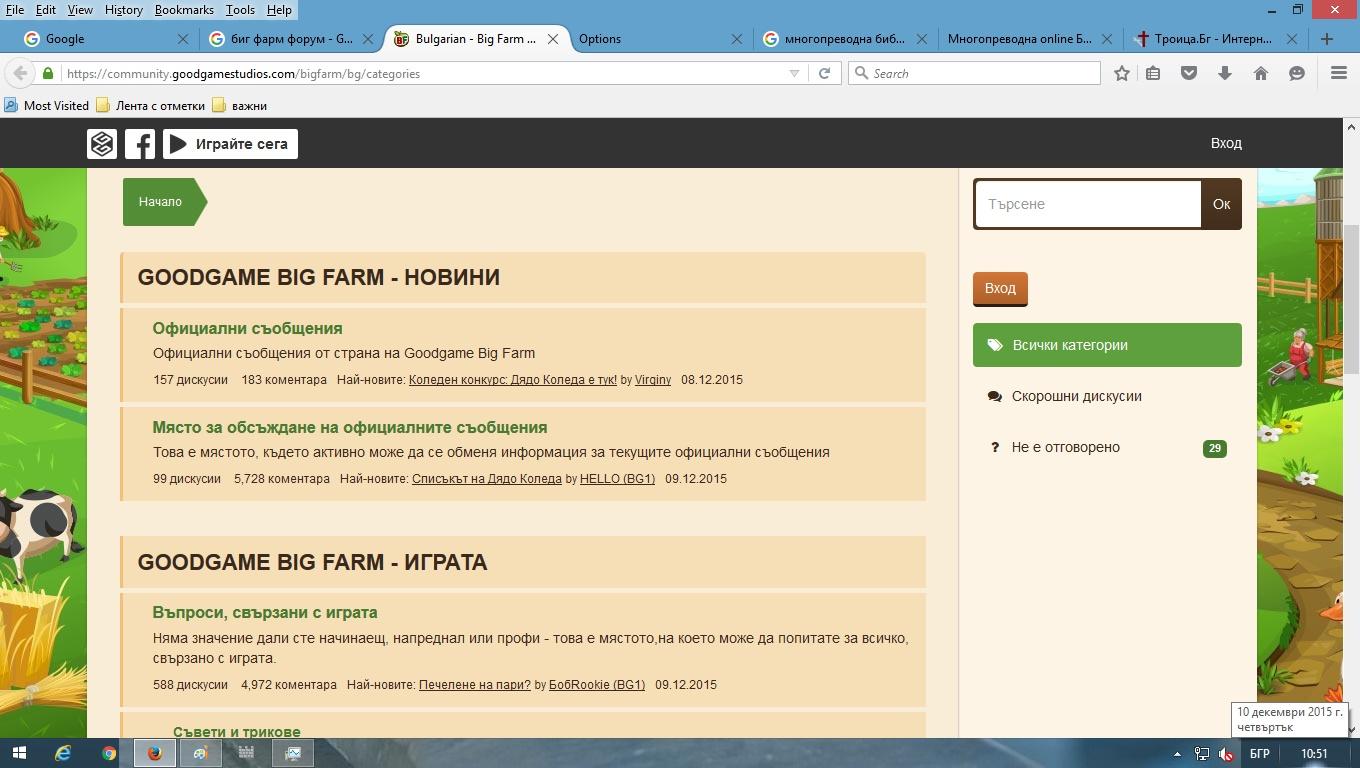Open the Downloads arrow icon

(1224, 73)
